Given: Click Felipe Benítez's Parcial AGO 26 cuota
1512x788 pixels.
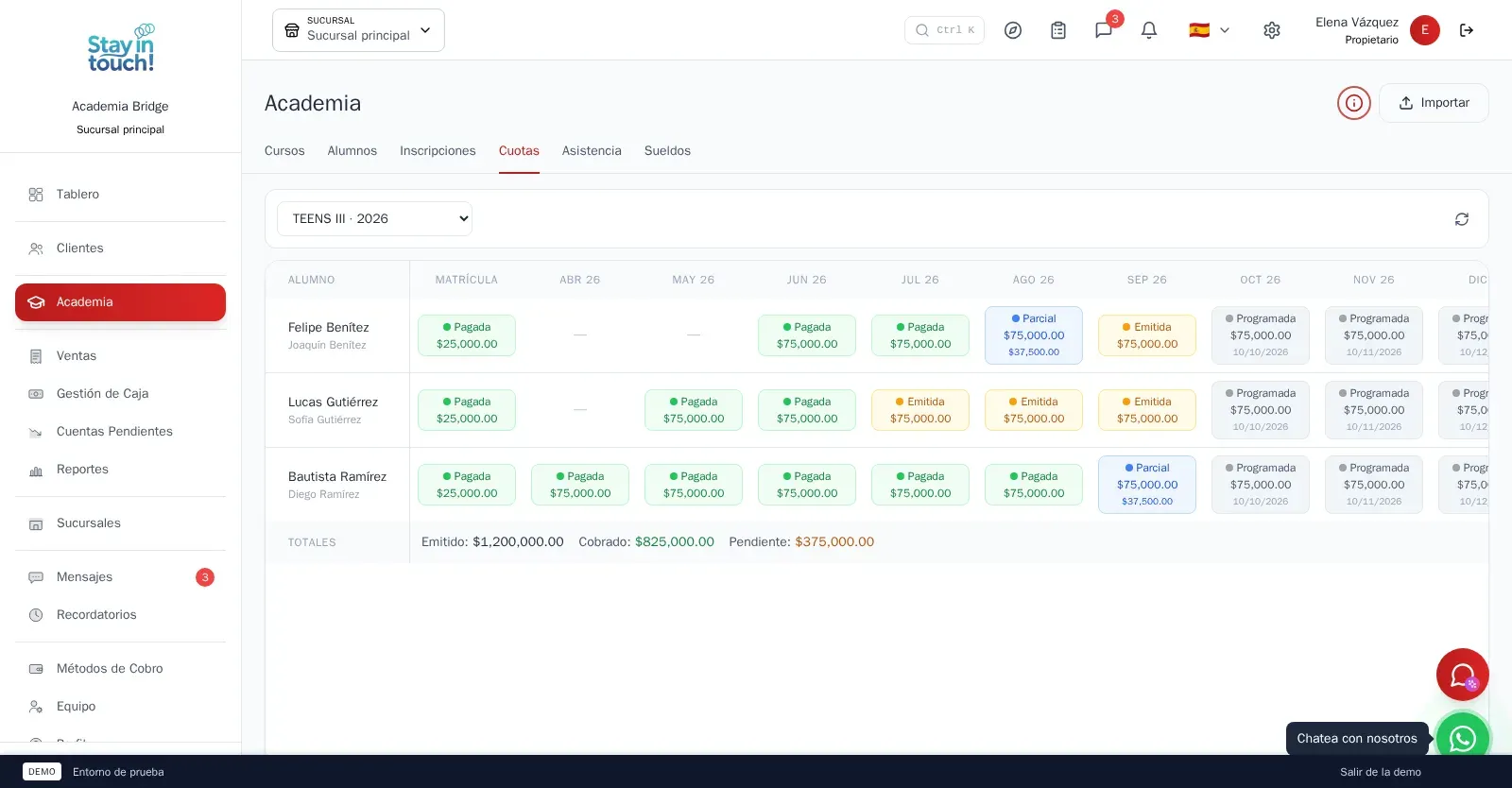Looking at the screenshot, I should [1034, 335].
